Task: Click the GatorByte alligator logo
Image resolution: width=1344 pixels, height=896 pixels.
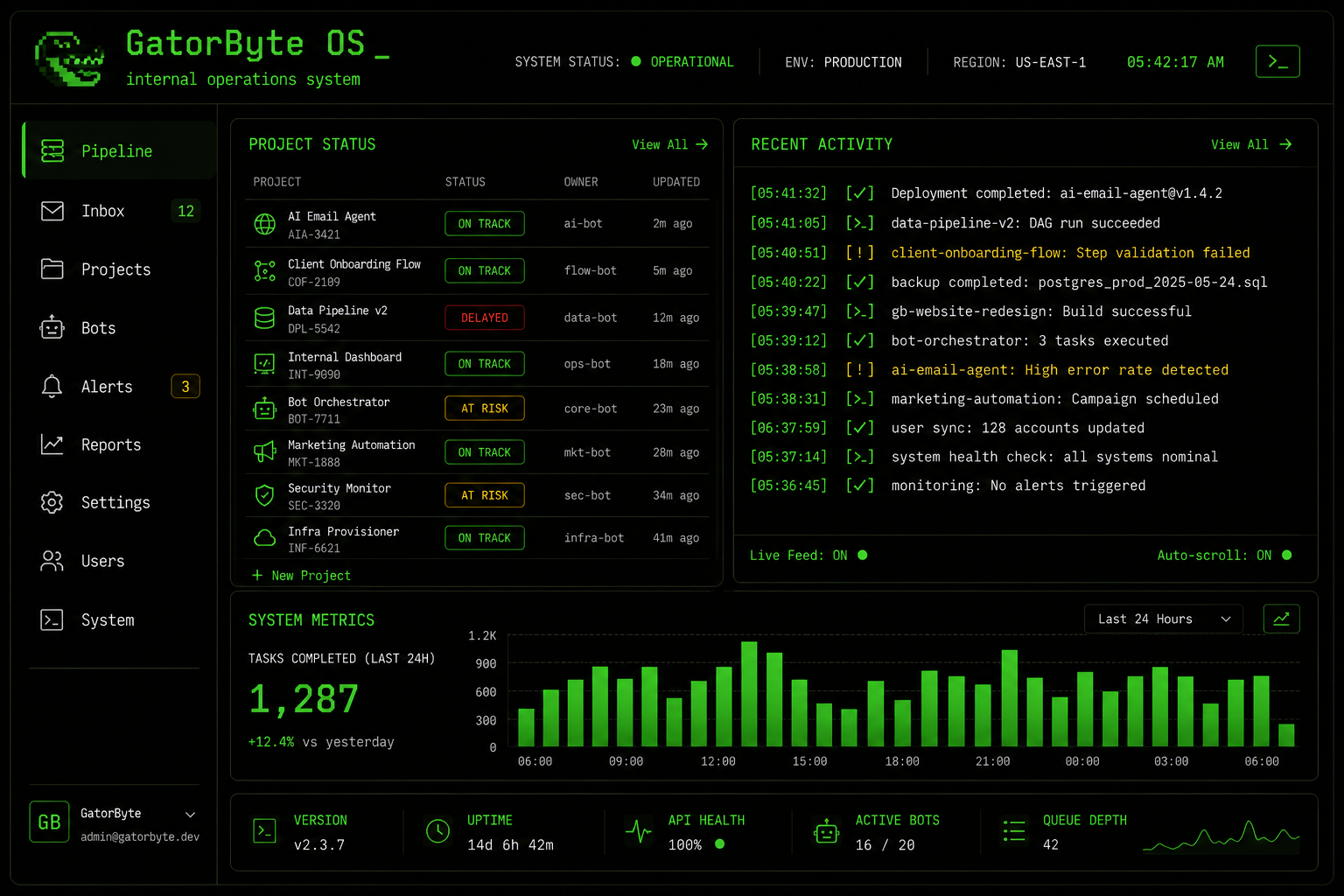Action: tap(70, 59)
